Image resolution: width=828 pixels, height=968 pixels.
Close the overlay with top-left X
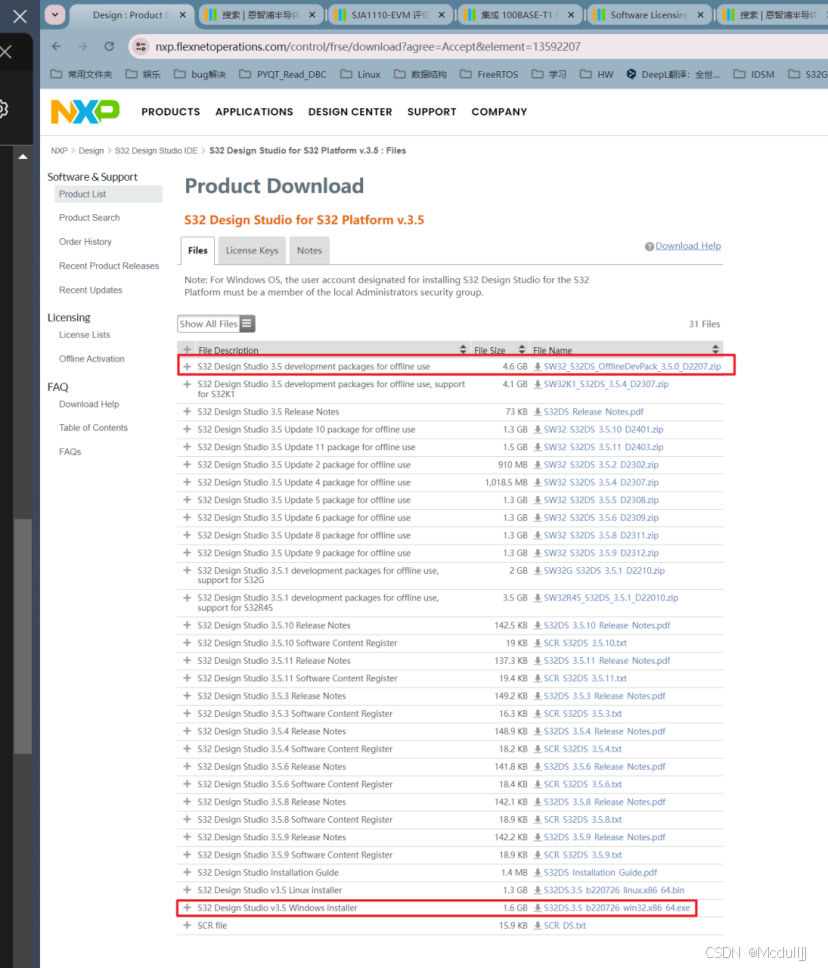pos(20,16)
